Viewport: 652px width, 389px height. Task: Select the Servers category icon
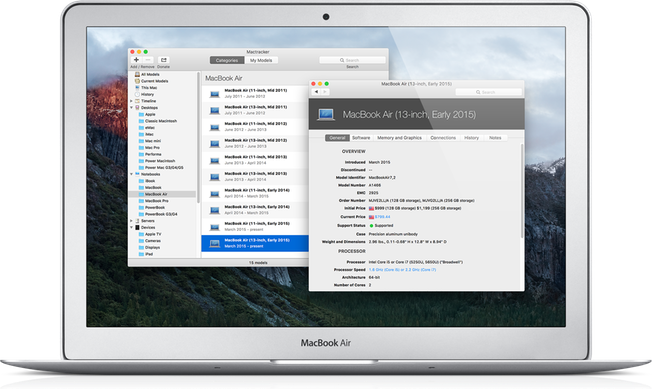coord(137,221)
